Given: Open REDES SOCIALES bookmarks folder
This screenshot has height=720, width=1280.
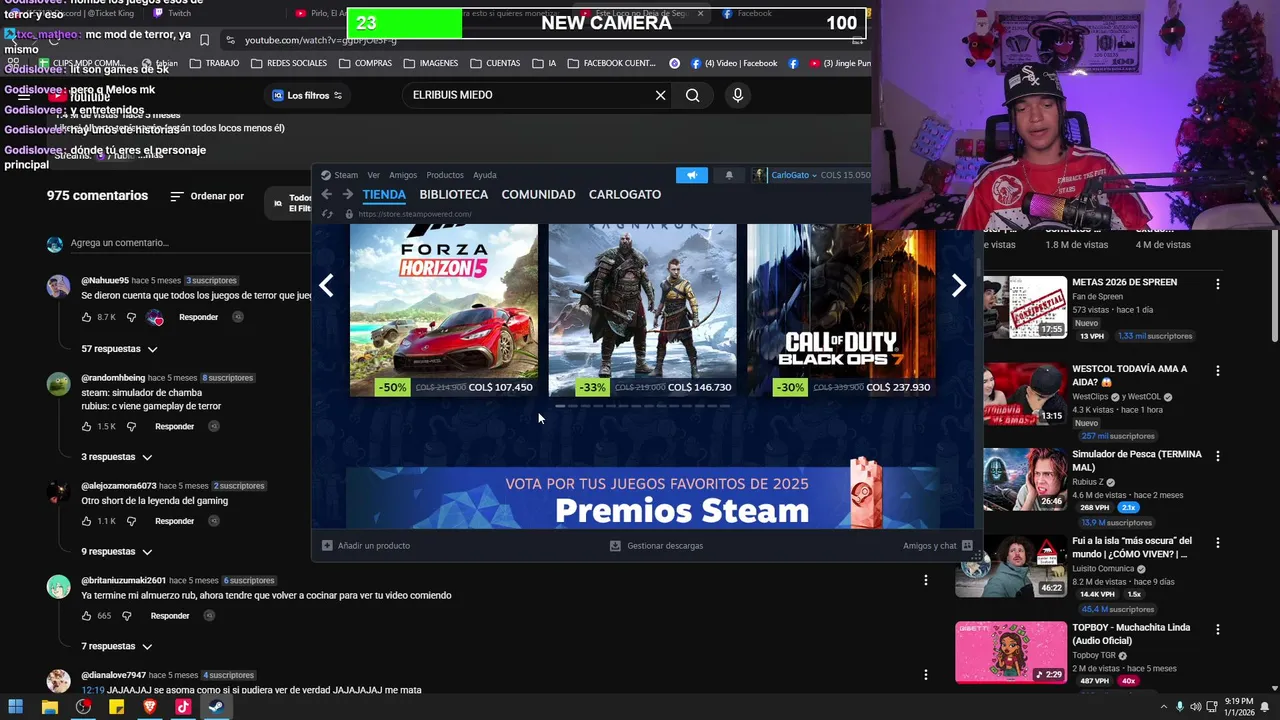Looking at the screenshot, I should click(289, 63).
